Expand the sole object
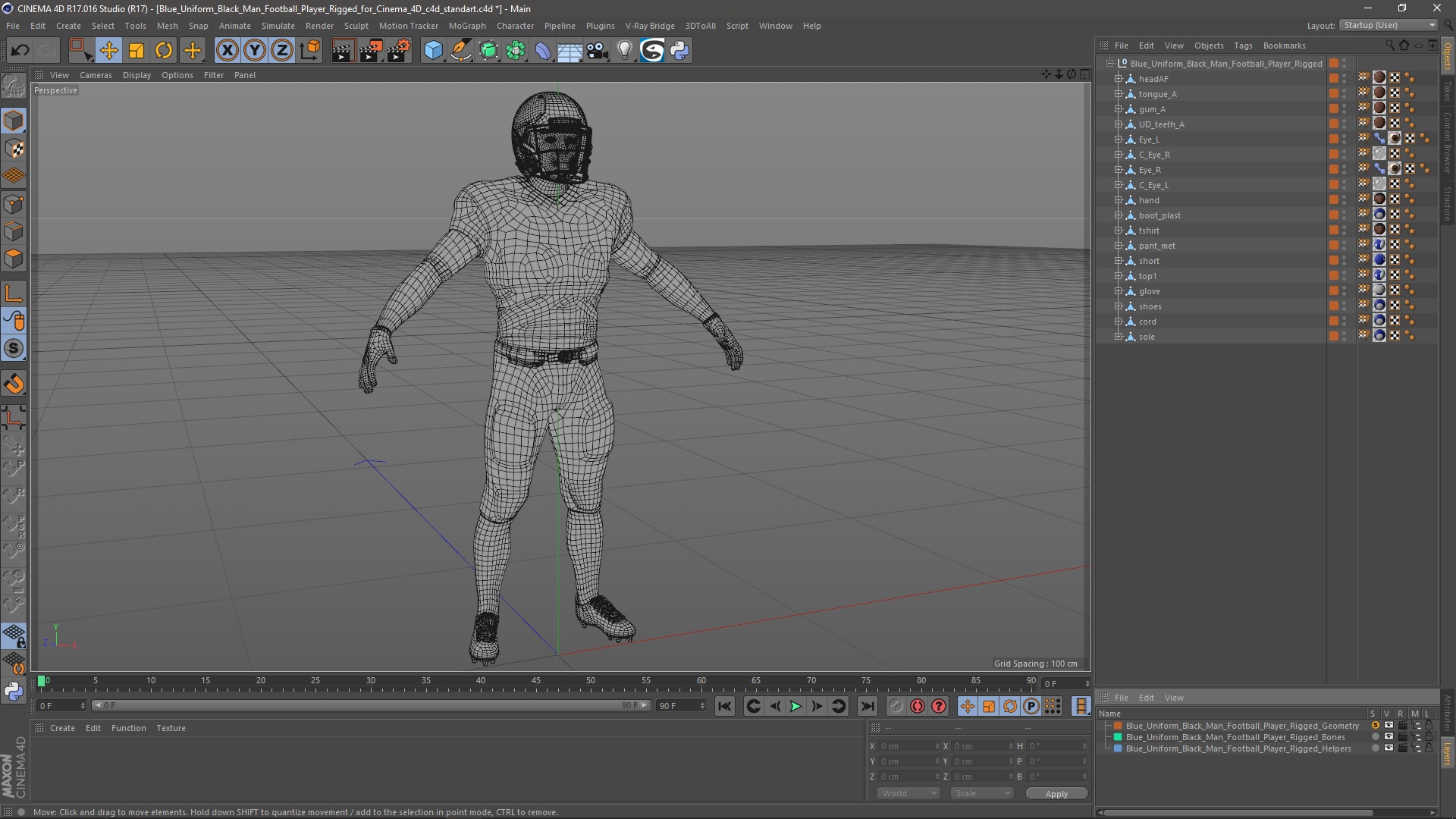 point(1118,337)
